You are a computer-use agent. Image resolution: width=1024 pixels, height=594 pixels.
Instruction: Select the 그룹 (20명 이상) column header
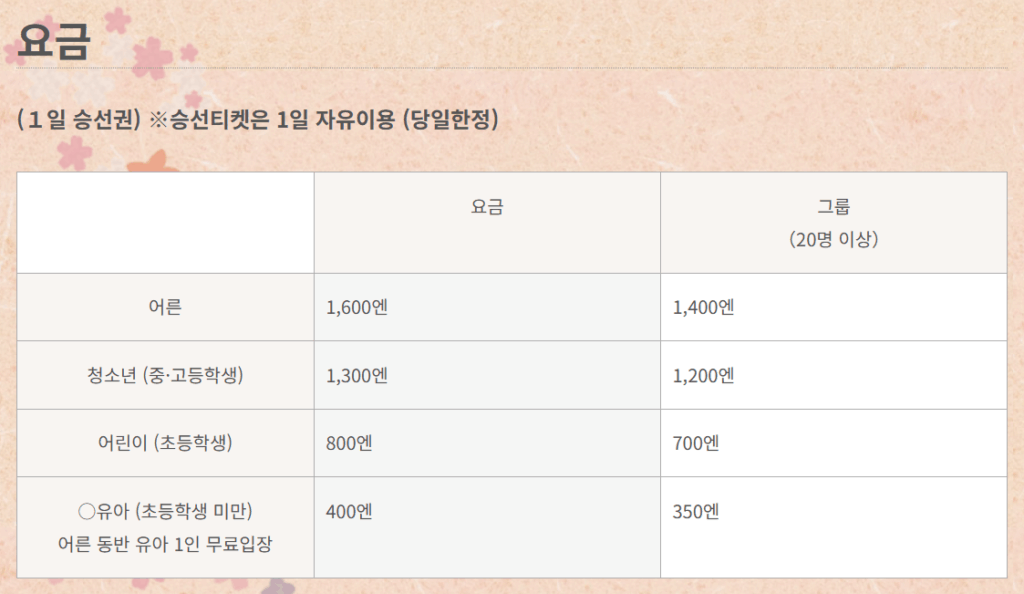[x=833, y=223]
